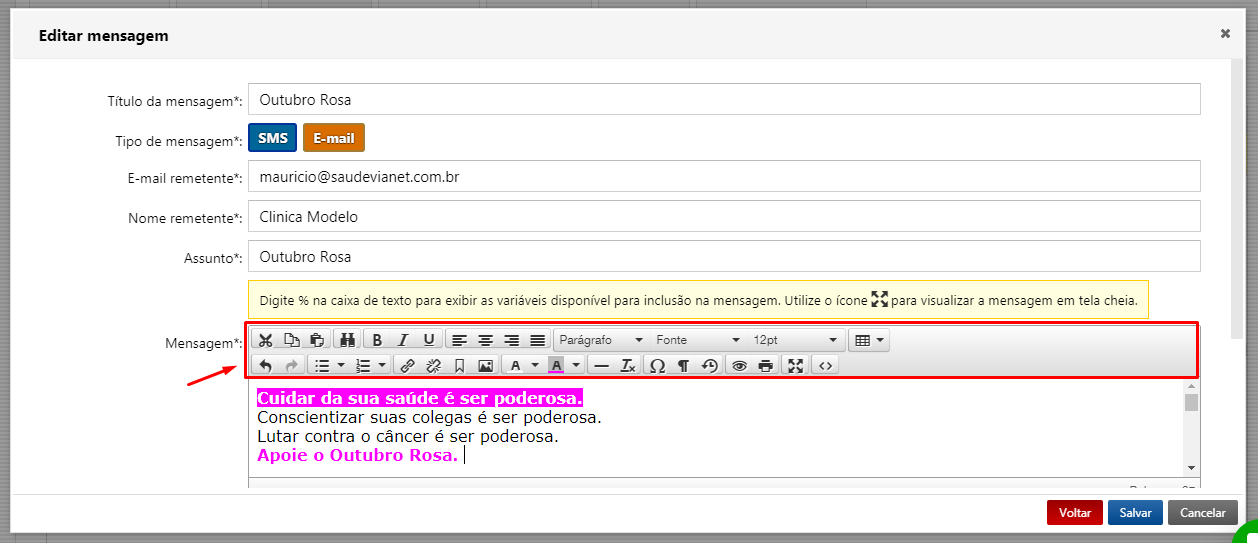Align text right
This screenshot has height=543, width=1258.
tap(511, 340)
